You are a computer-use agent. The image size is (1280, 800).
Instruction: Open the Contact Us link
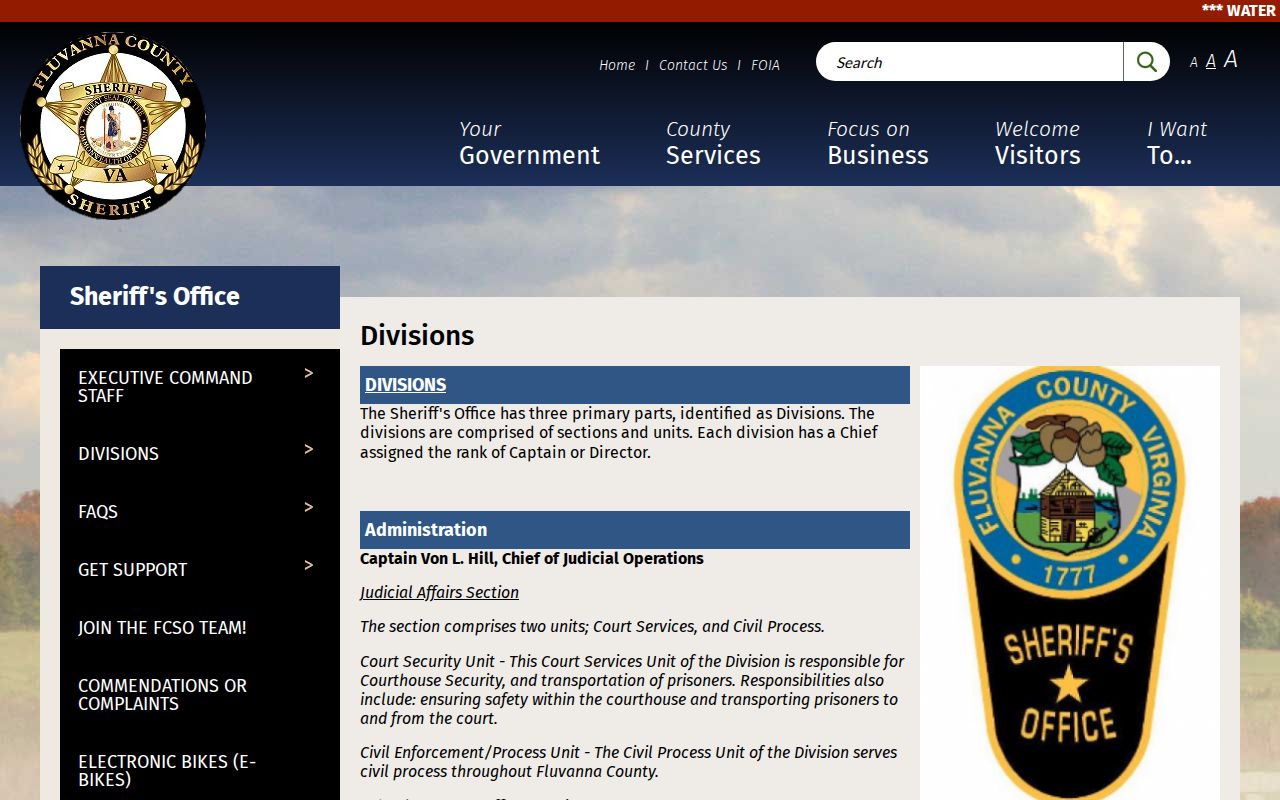pyautogui.click(x=693, y=65)
